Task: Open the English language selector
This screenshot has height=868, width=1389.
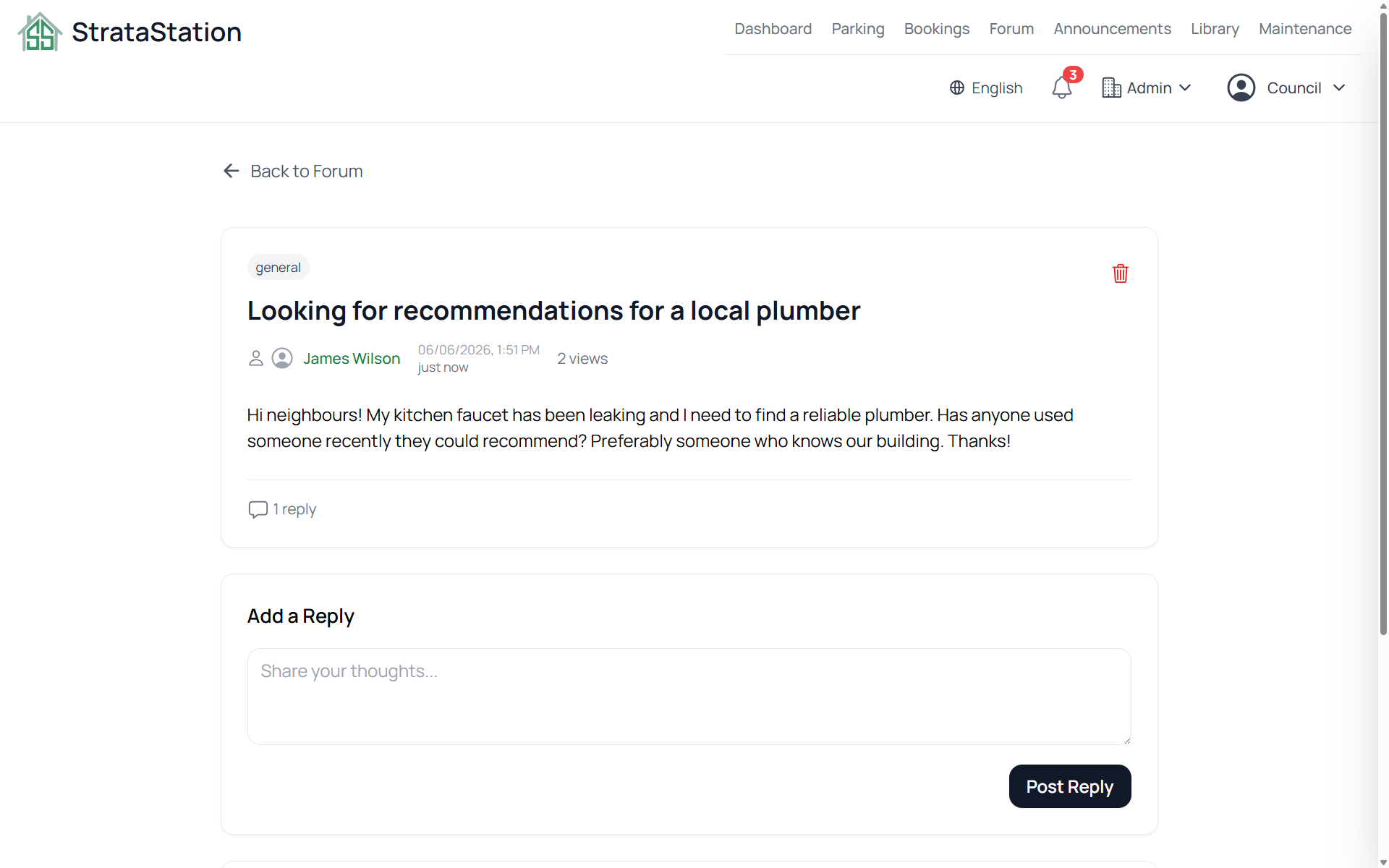Action: pos(986,88)
